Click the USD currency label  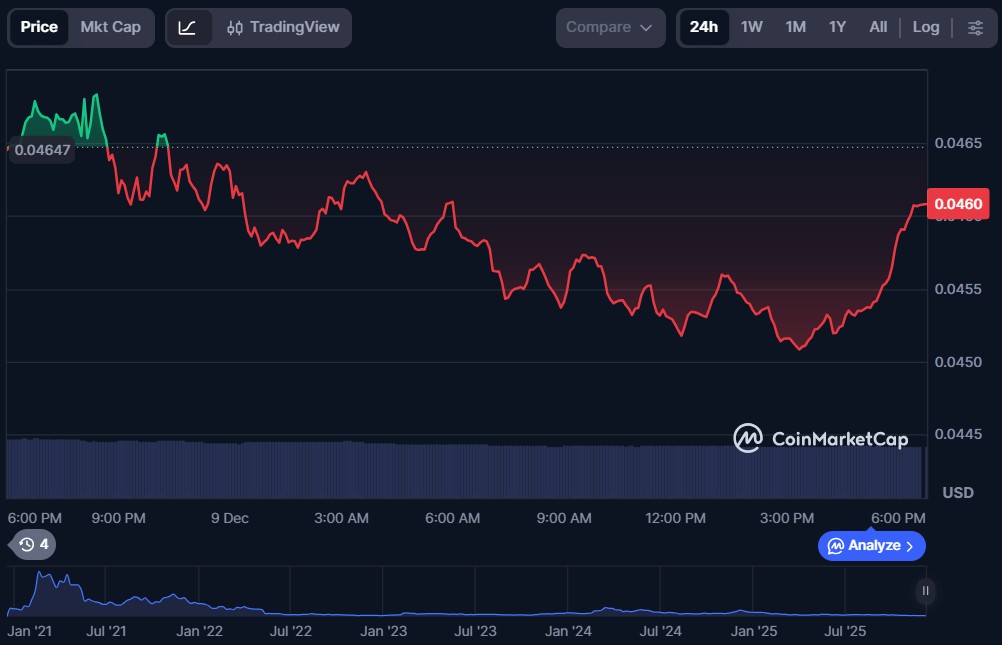click(958, 492)
